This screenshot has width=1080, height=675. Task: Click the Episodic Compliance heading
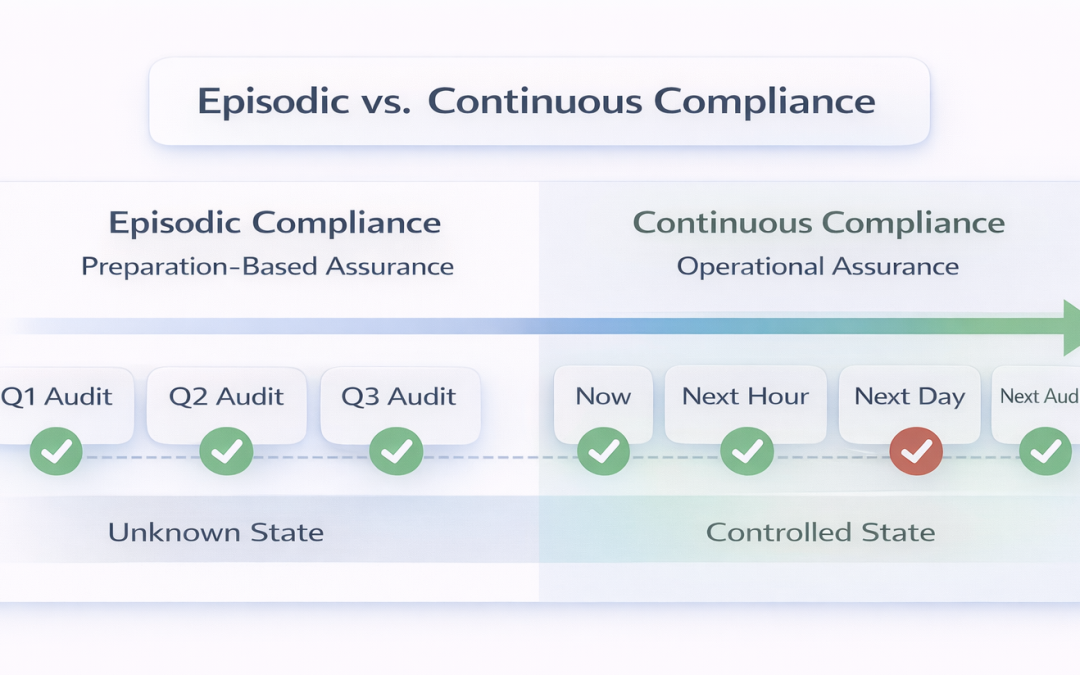(x=274, y=222)
